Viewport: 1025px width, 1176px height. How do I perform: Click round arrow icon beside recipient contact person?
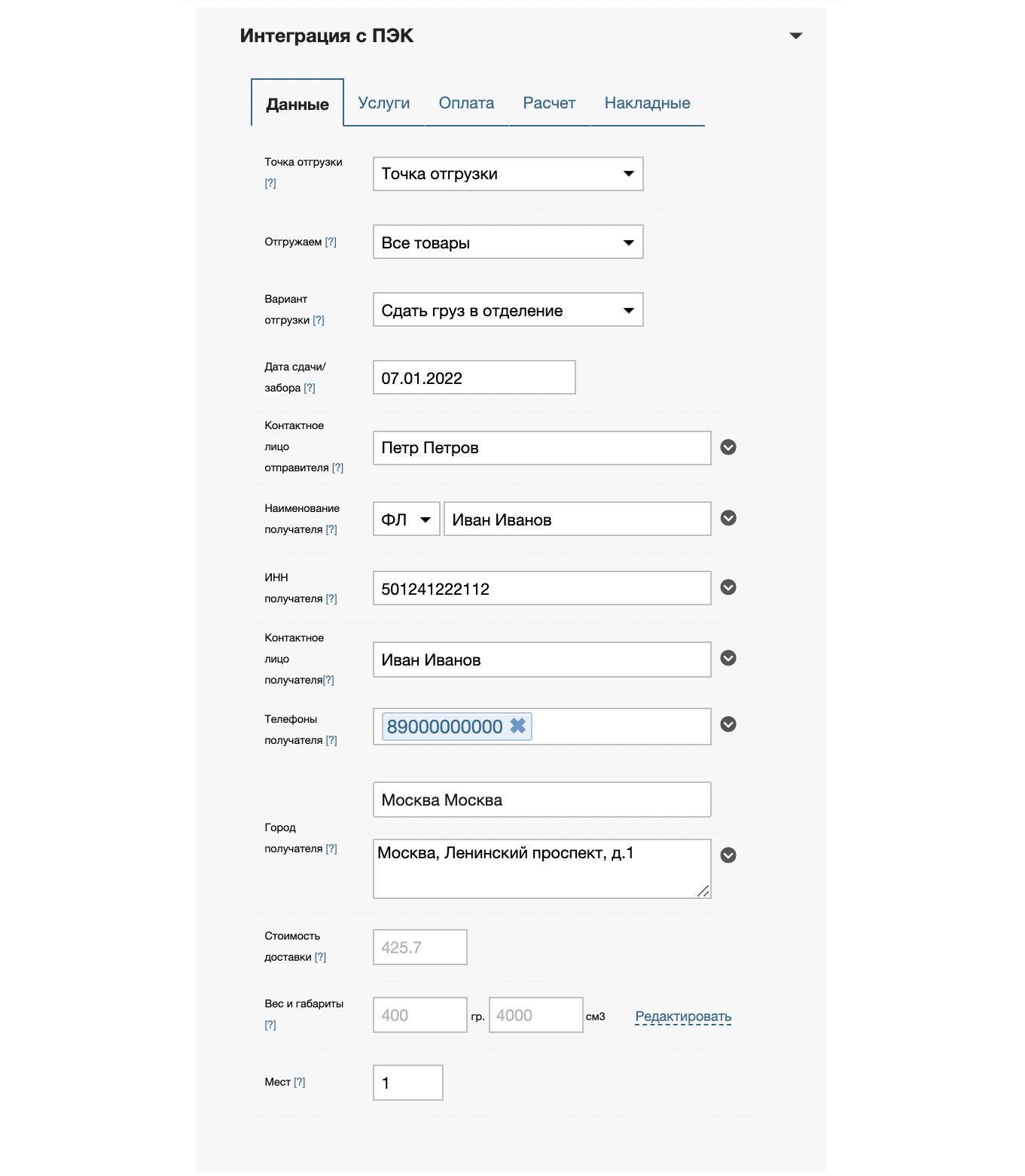728,658
